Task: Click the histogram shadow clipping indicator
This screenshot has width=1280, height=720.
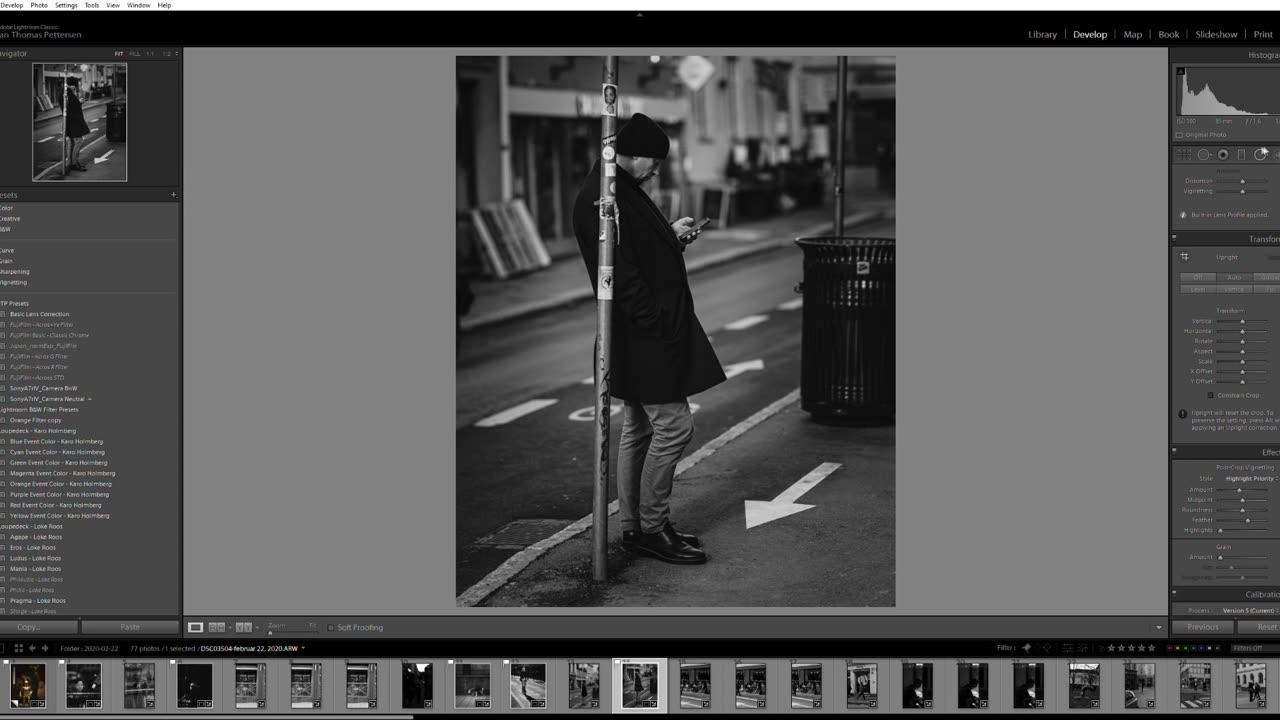Action: [x=1180, y=72]
